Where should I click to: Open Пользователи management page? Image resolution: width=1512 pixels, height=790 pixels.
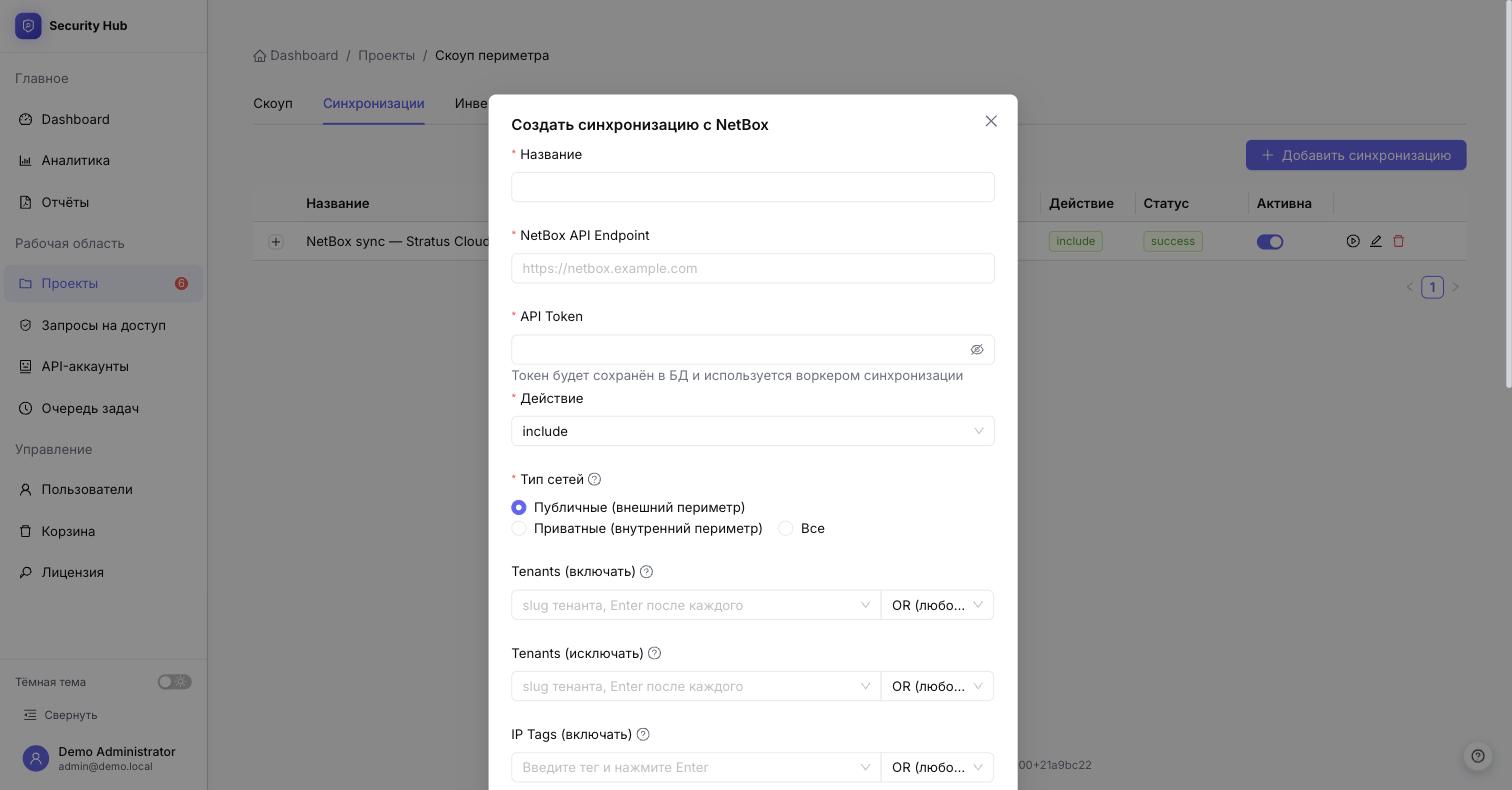(x=103, y=489)
